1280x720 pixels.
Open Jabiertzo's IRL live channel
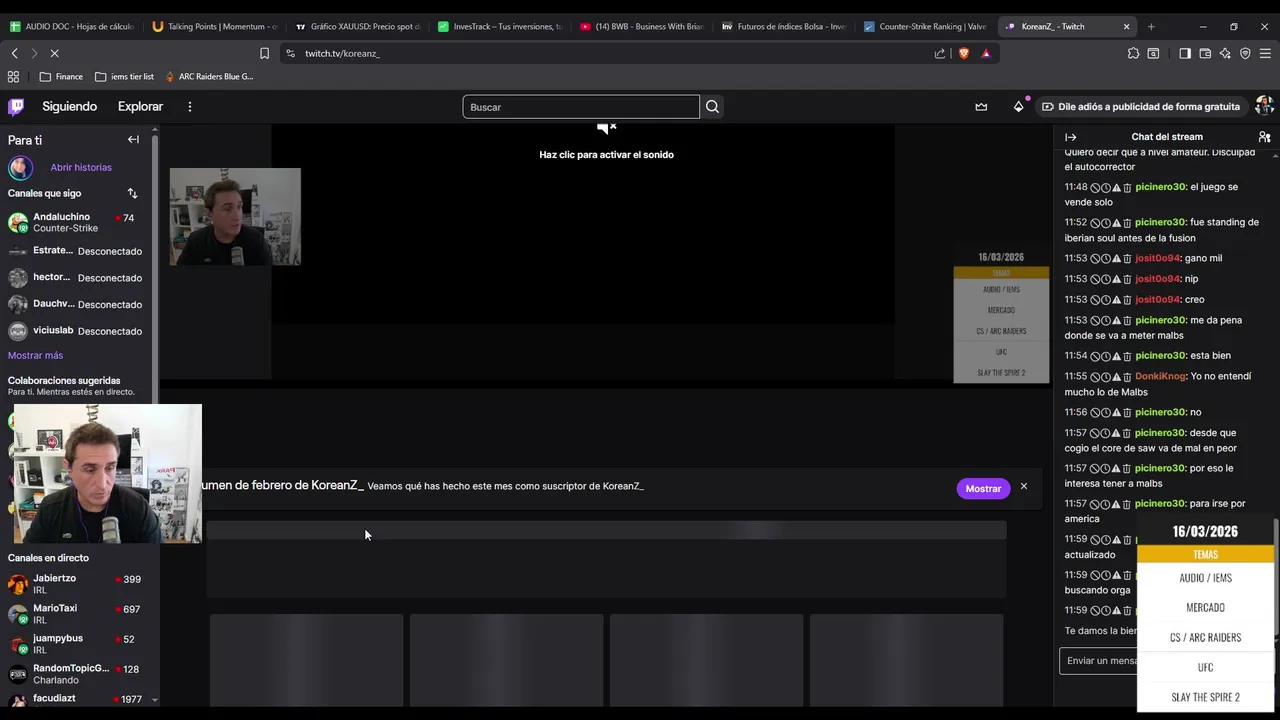[x=78, y=584]
